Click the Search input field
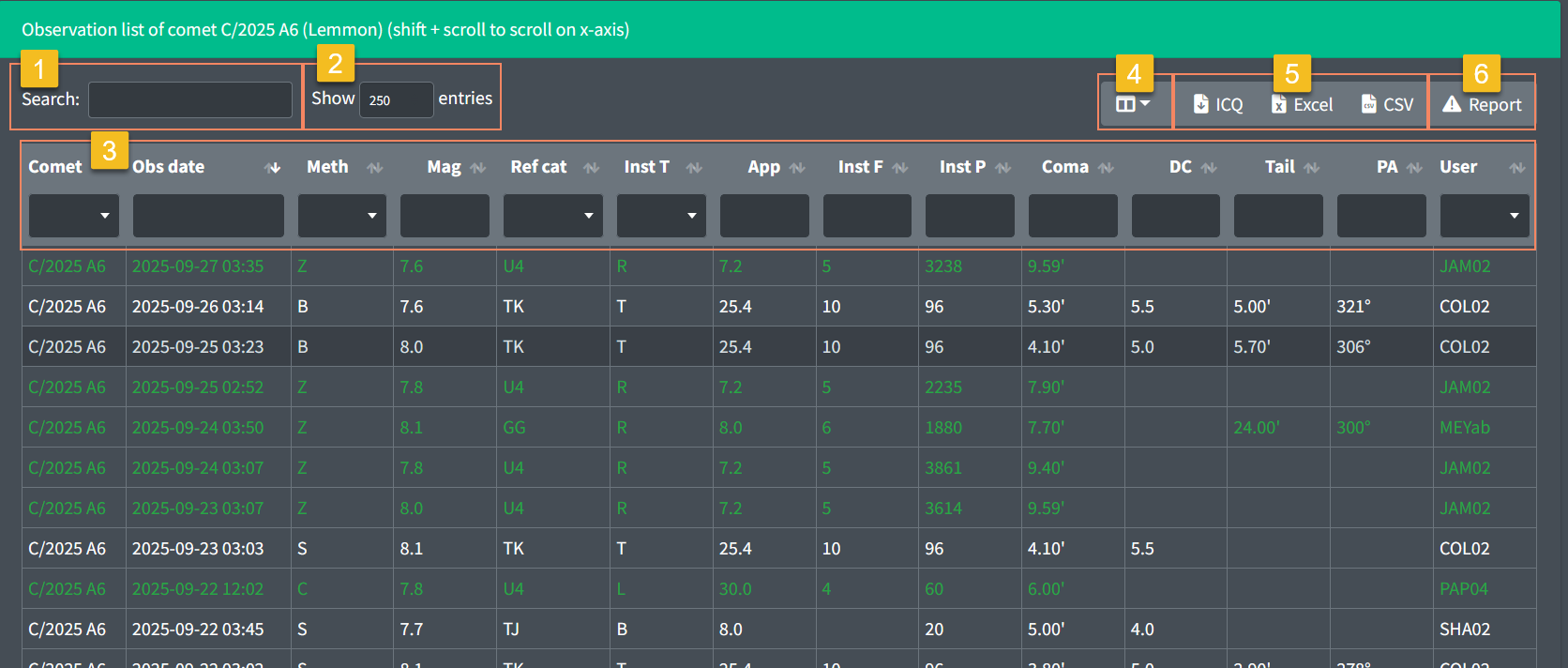 click(190, 99)
